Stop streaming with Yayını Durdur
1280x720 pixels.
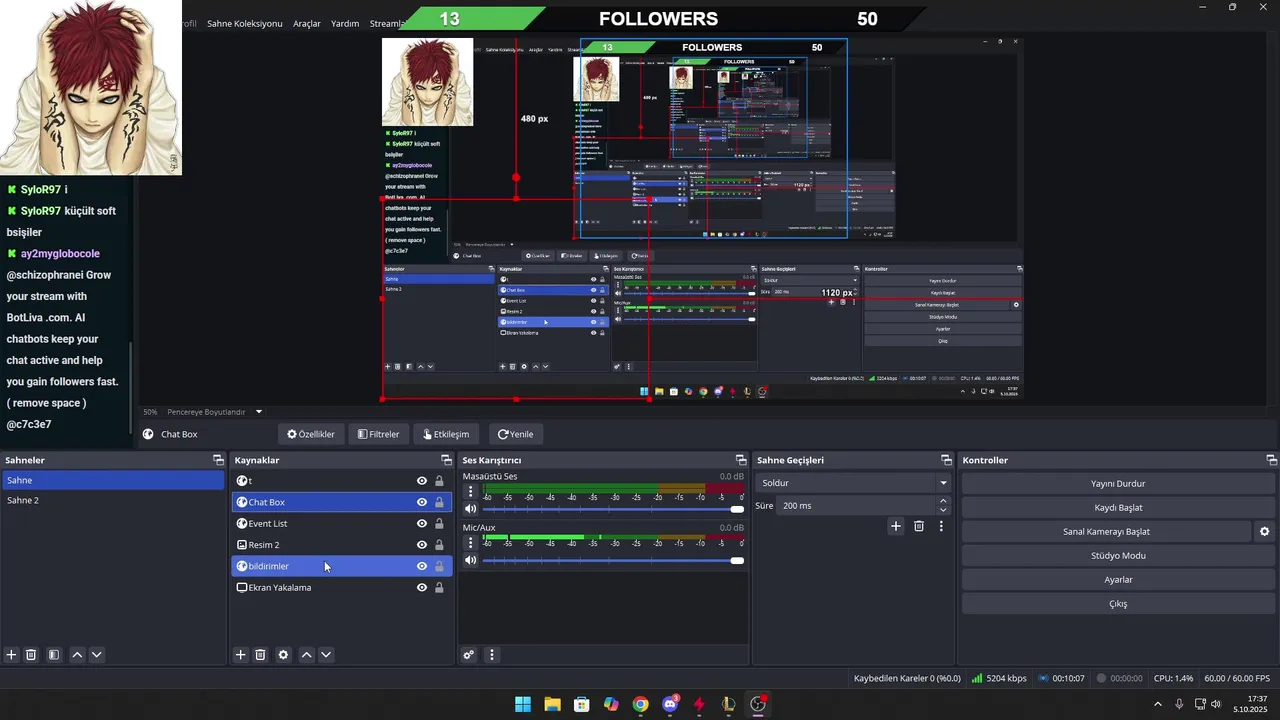1118,484
